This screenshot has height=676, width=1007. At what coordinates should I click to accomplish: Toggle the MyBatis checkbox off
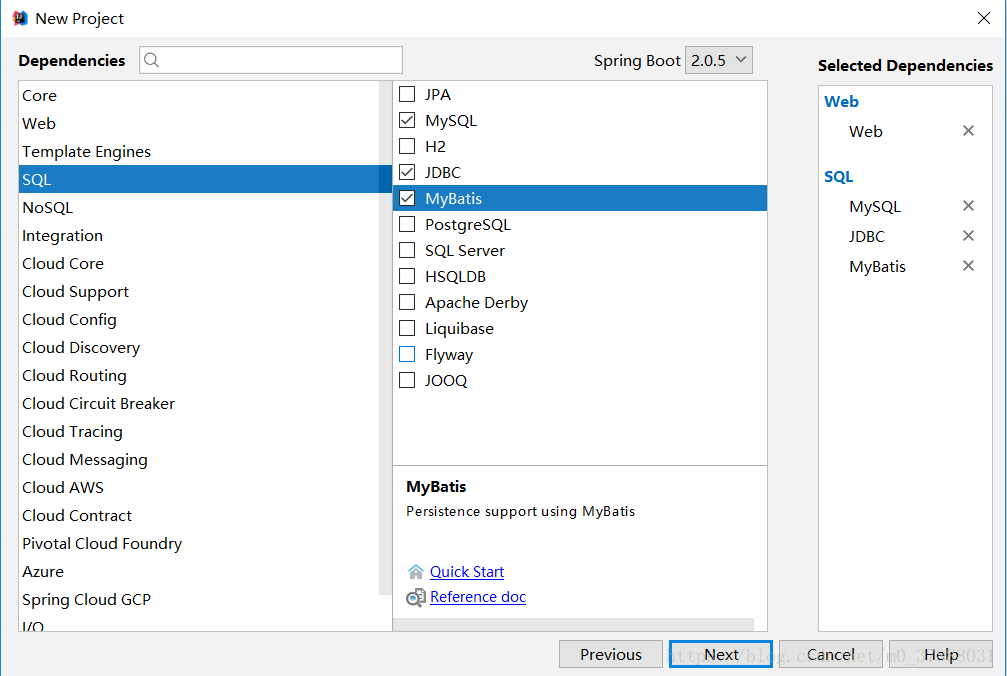coord(407,198)
